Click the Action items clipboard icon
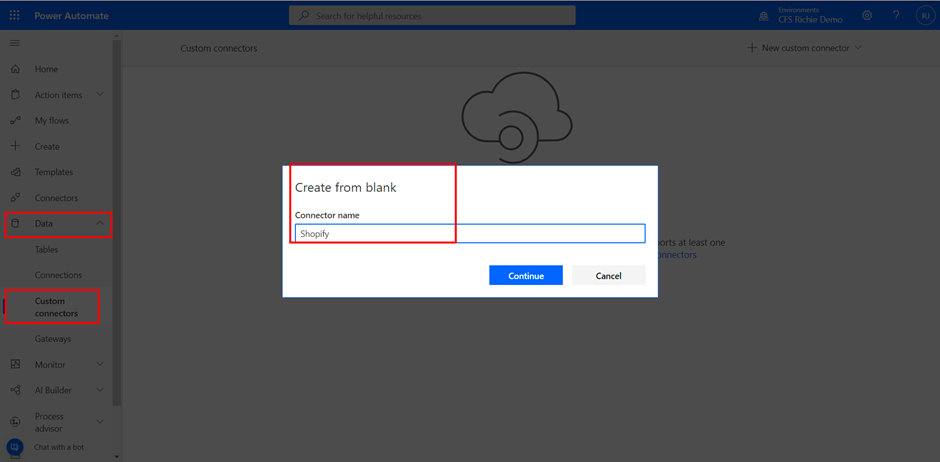940x462 pixels. click(16, 95)
